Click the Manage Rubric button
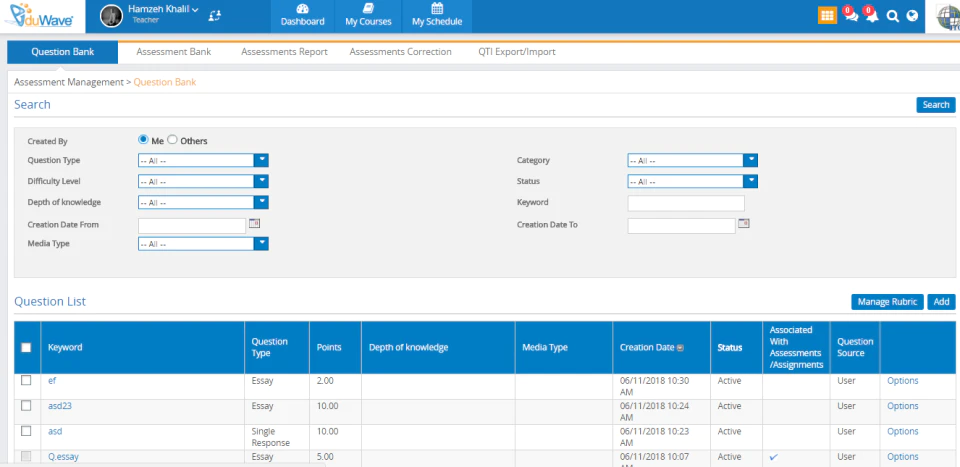960x467 pixels. 887,302
